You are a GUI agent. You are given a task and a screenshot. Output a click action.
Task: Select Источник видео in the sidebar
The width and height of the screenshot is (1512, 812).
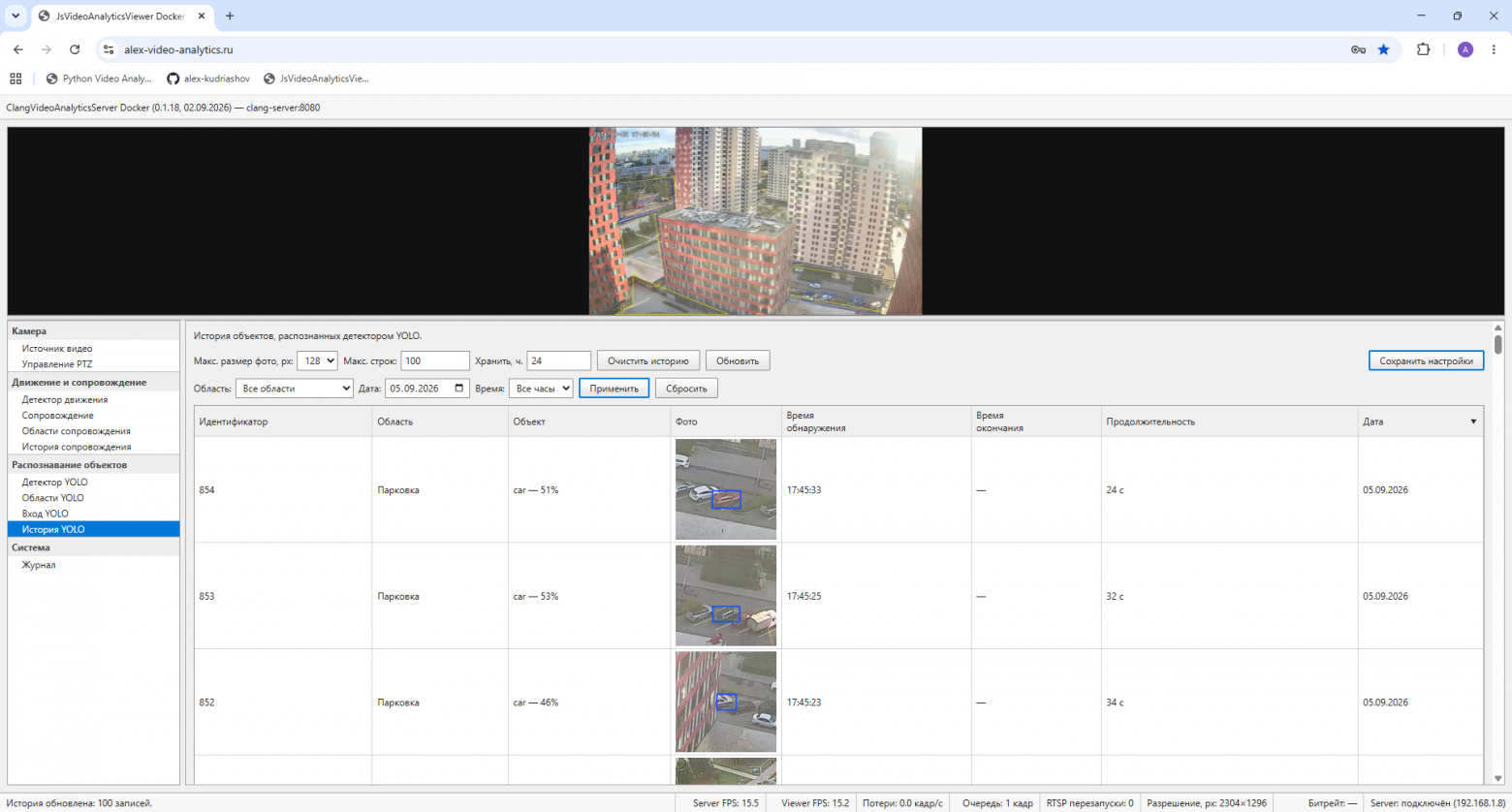pos(57,349)
